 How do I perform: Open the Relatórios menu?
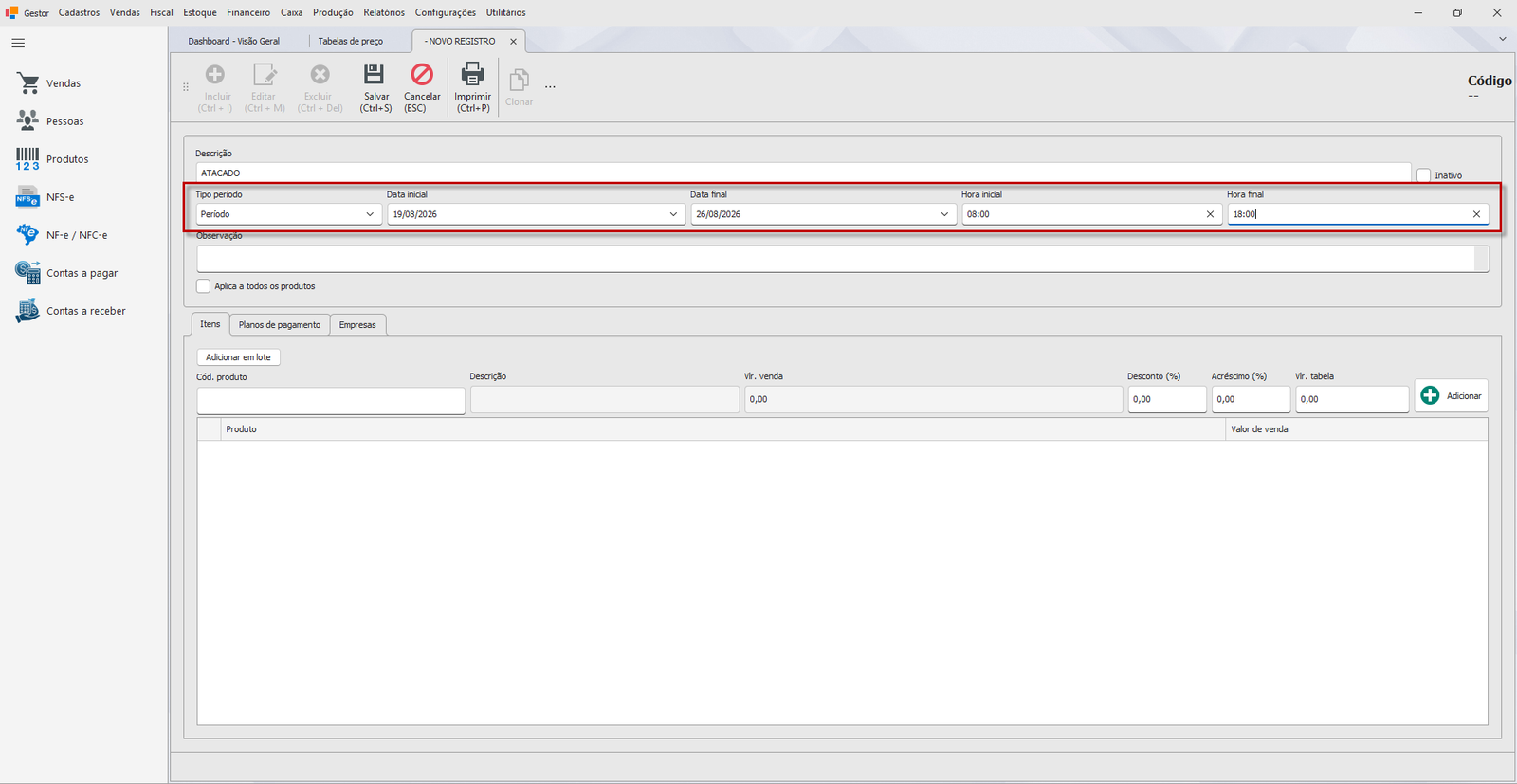(x=384, y=12)
